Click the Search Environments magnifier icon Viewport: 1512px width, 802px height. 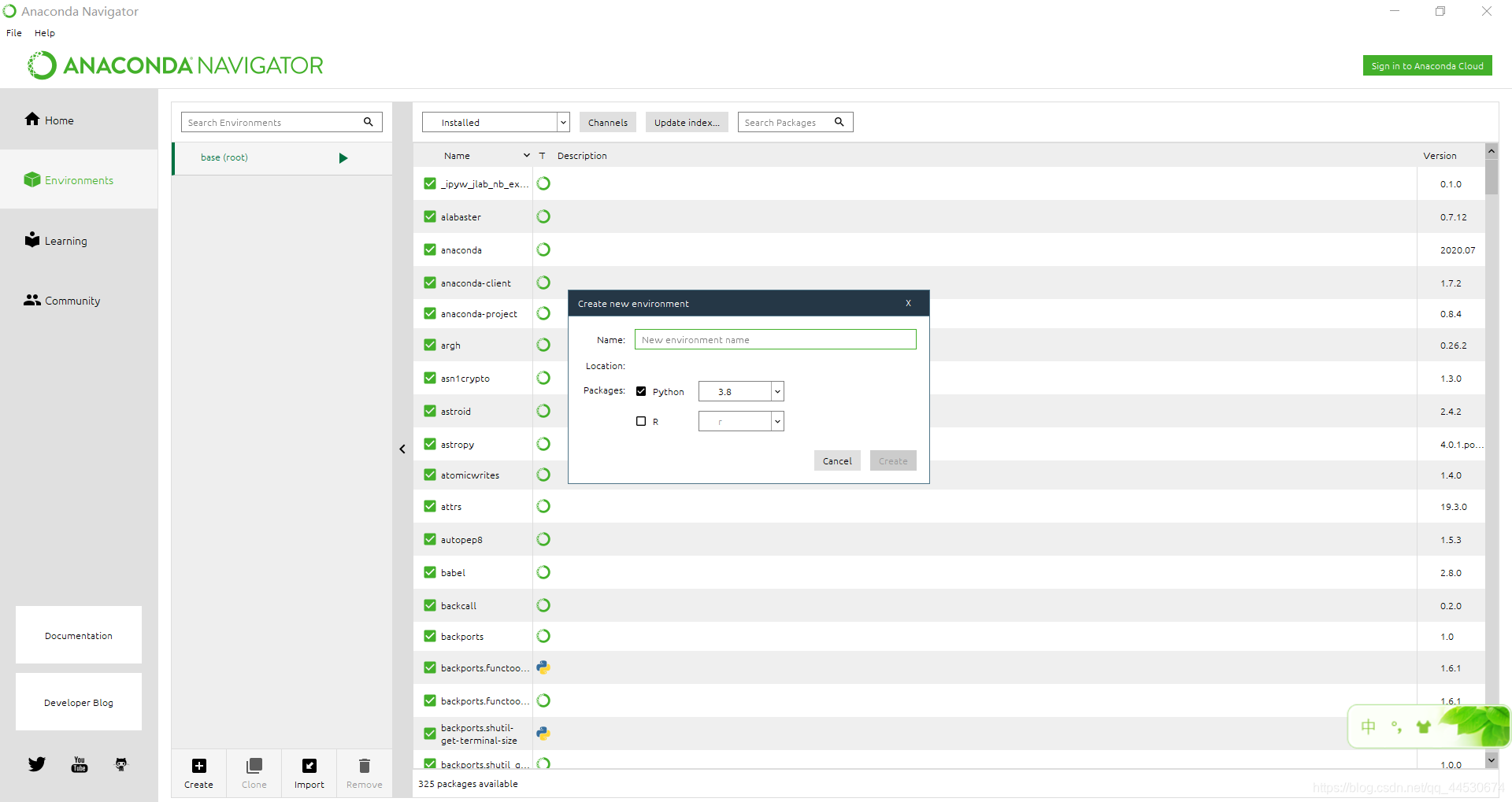368,122
